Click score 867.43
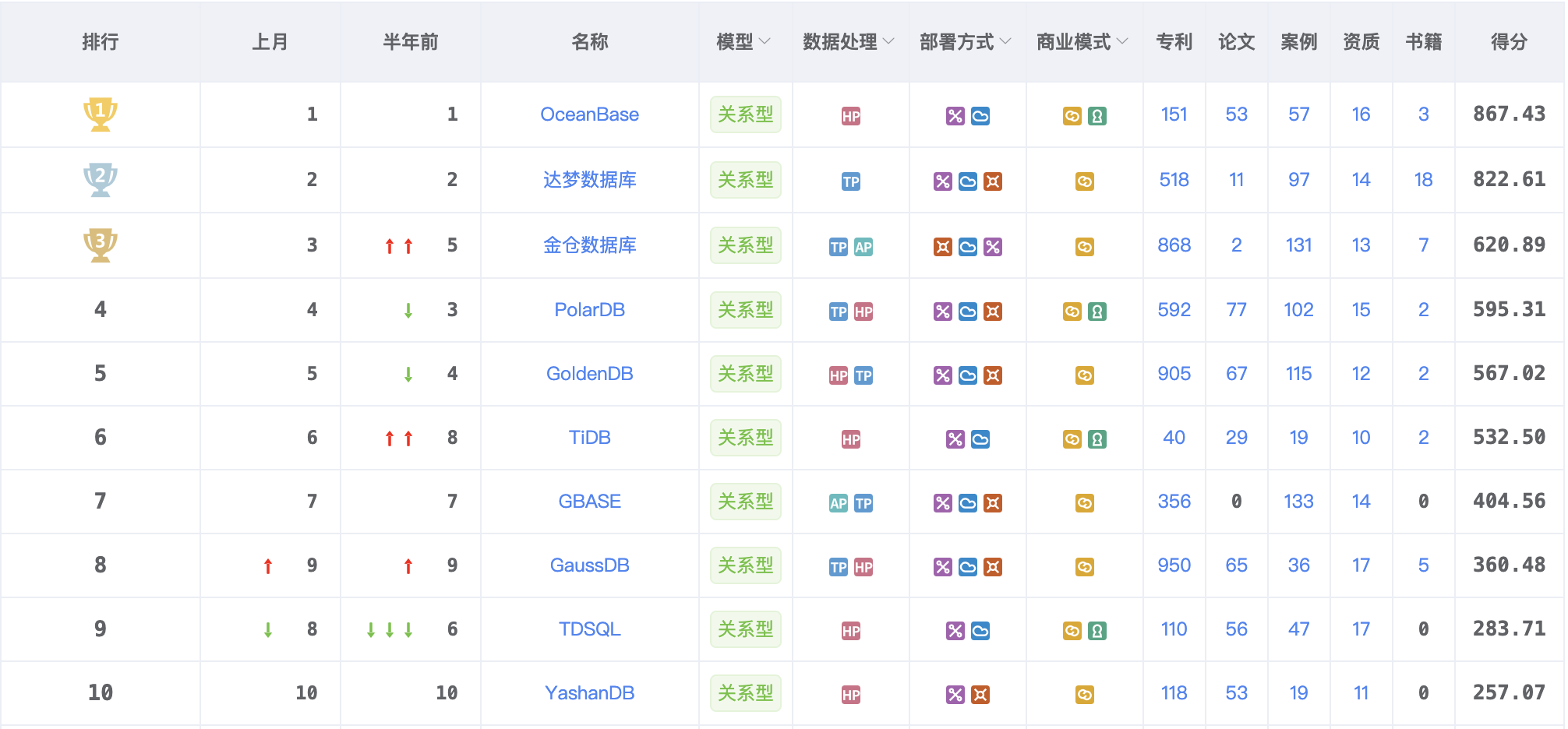This screenshot has width=1568, height=729. (x=1510, y=114)
